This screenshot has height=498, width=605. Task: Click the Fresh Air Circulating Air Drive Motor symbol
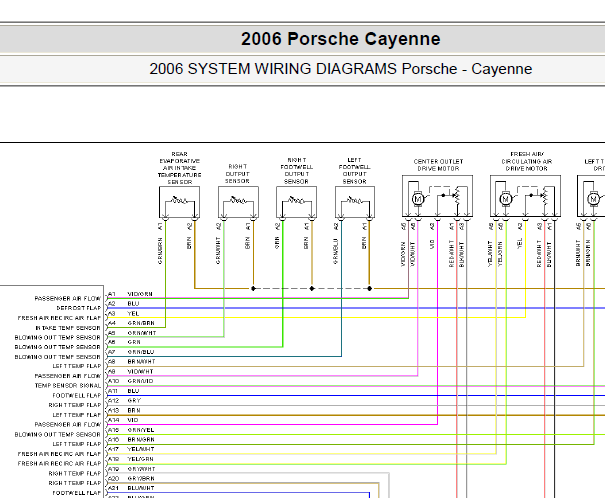click(525, 196)
